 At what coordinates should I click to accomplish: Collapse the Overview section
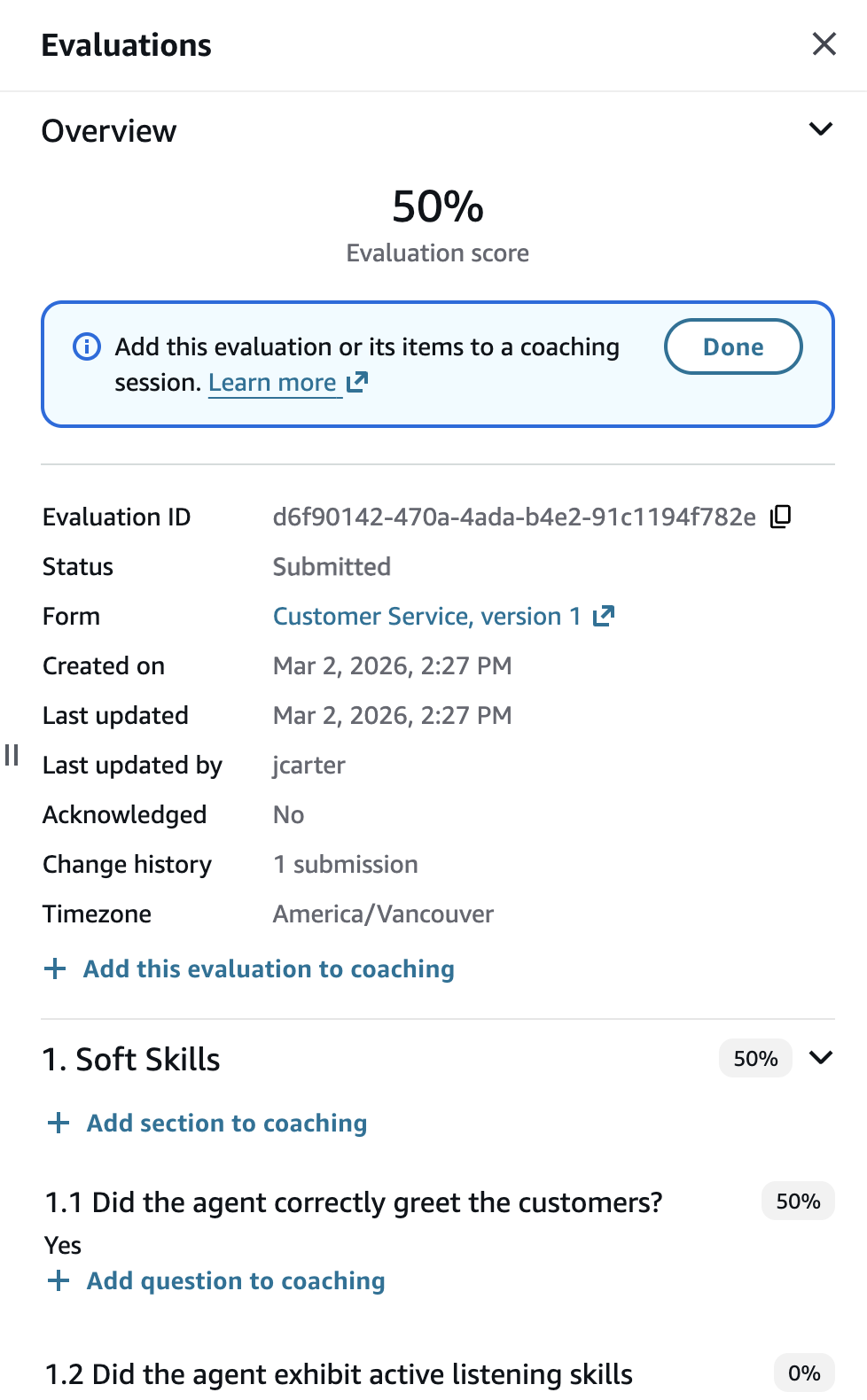click(820, 128)
